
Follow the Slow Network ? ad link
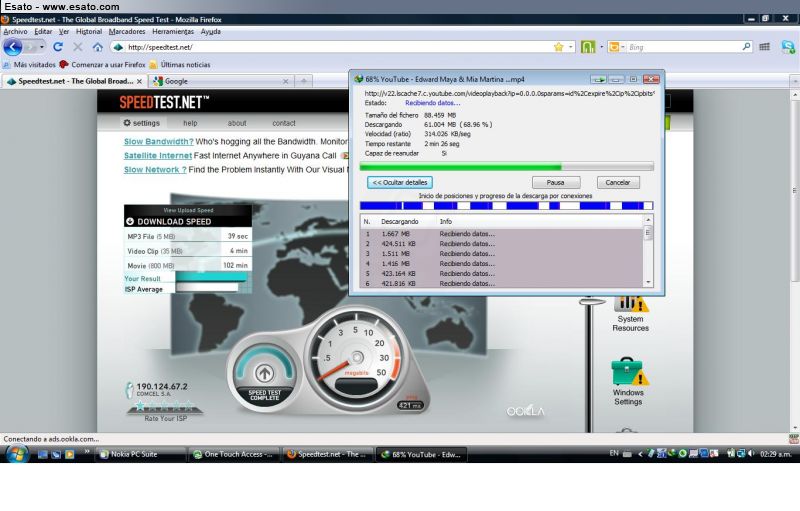coord(155,169)
